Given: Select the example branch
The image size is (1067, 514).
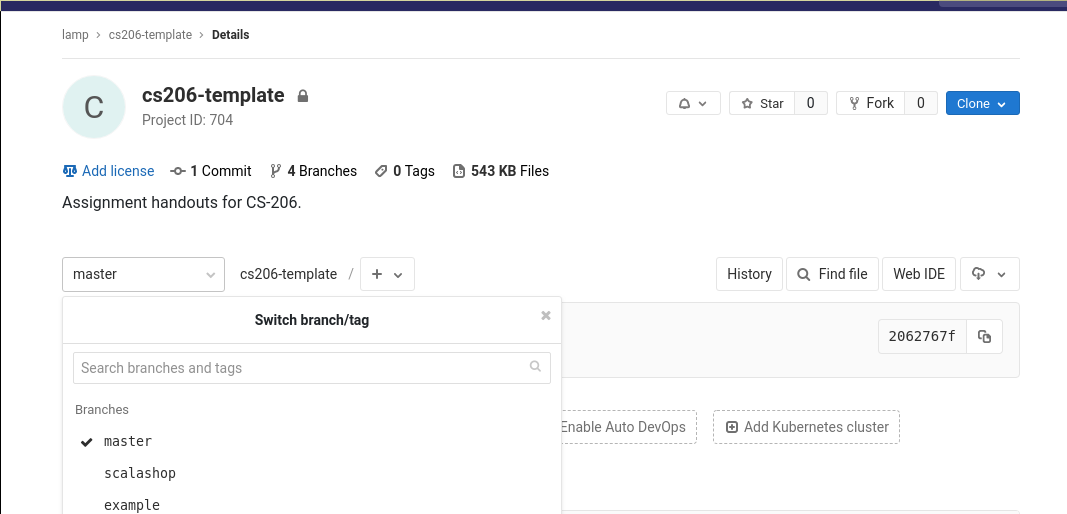Looking at the screenshot, I should (132, 505).
